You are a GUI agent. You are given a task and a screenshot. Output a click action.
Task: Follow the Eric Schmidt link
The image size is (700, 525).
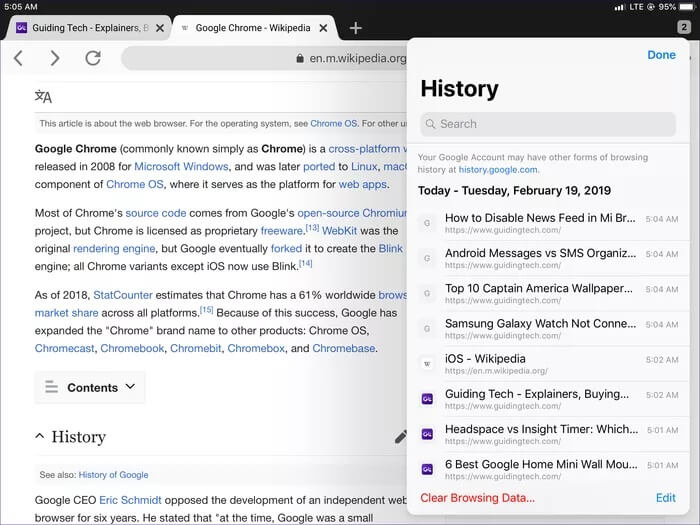tap(130, 500)
